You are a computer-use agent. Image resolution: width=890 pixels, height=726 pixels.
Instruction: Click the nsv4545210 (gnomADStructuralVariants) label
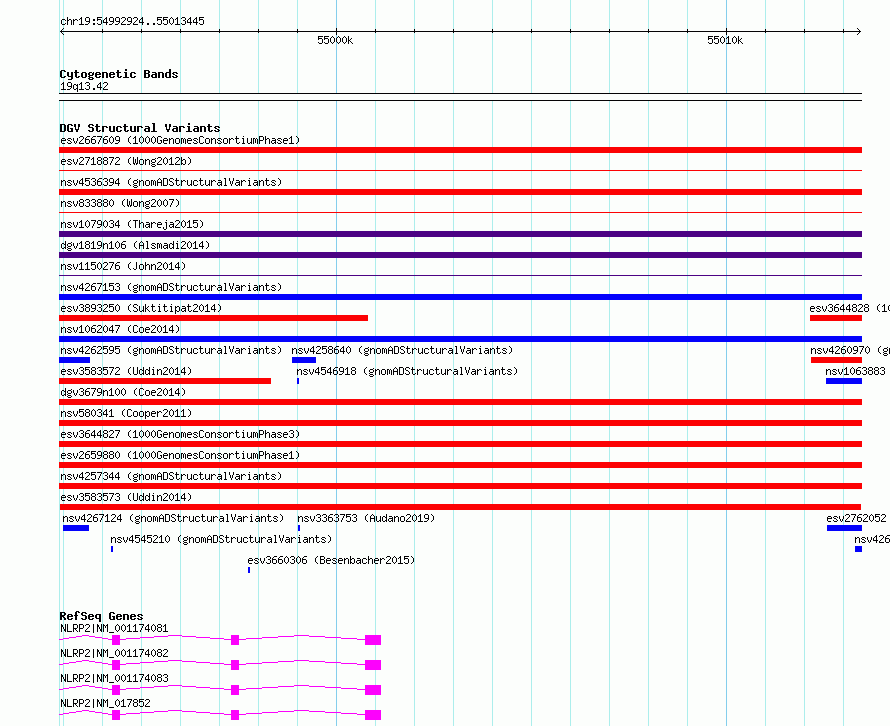pos(221,539)
